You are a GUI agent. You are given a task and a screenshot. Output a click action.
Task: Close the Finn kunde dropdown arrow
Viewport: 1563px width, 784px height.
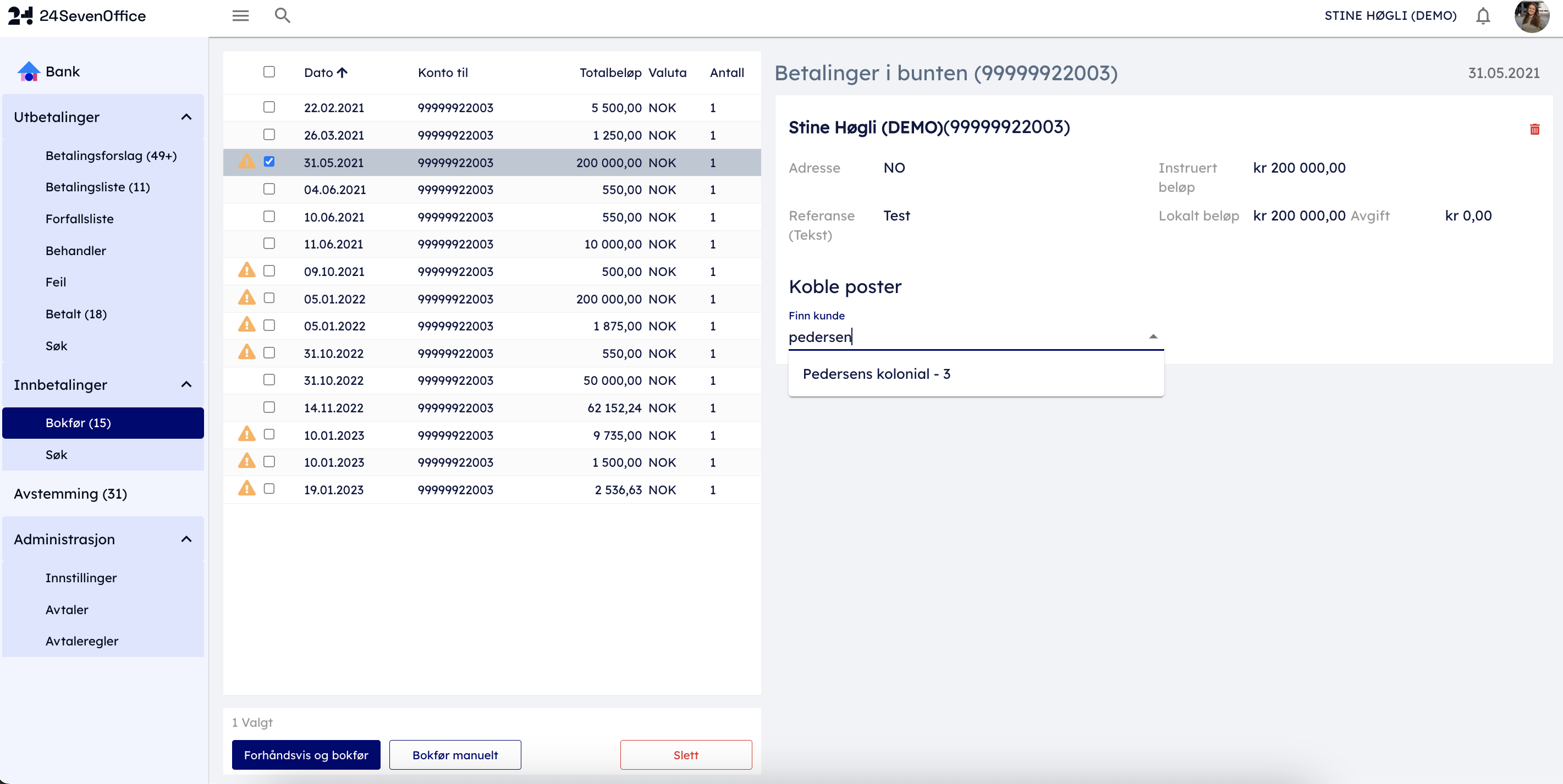point(1153,336)
